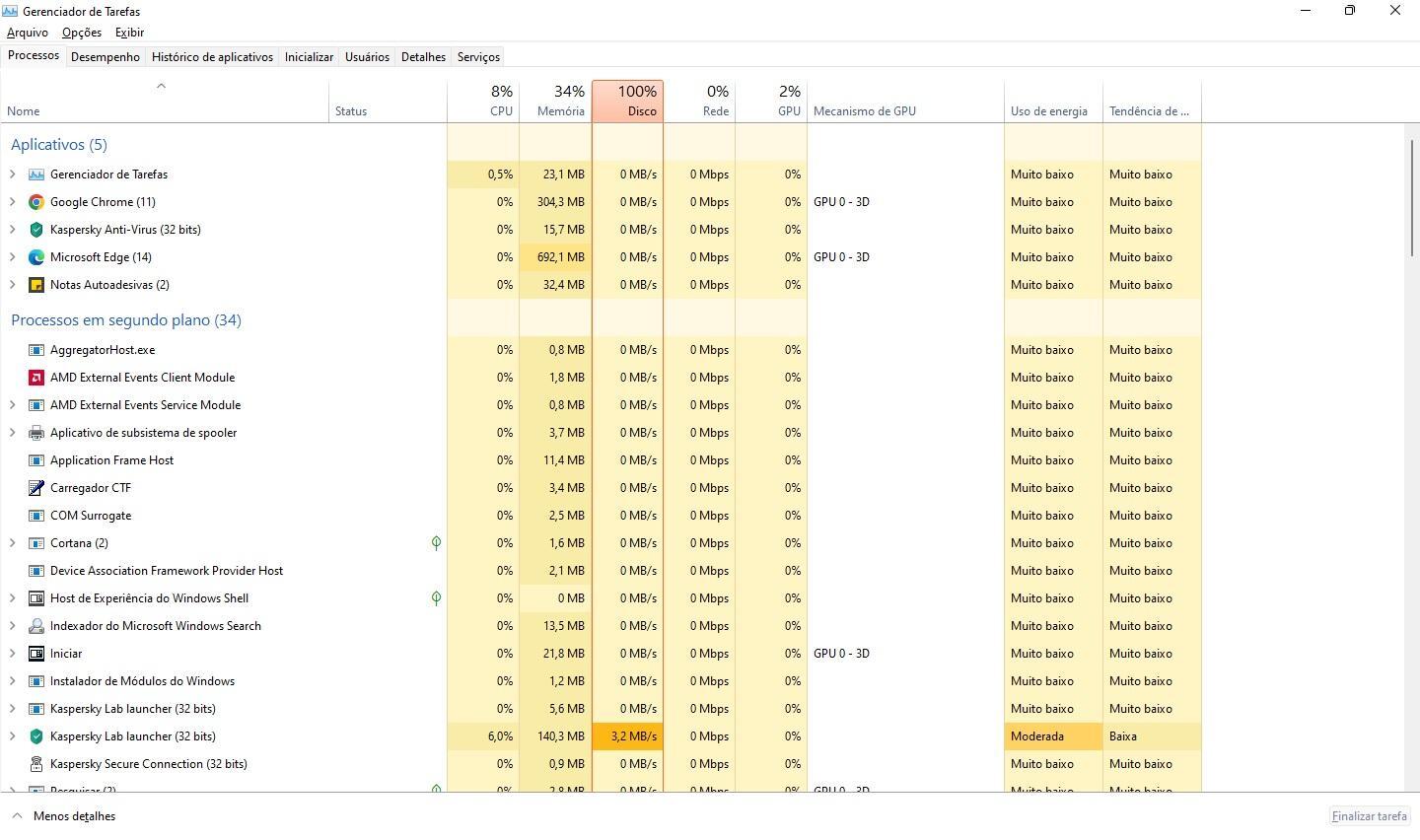This screenshot has width=1420, height=840.
Task: Click the leaf icon for Host de Experiência row
Action: click(436, 598)
